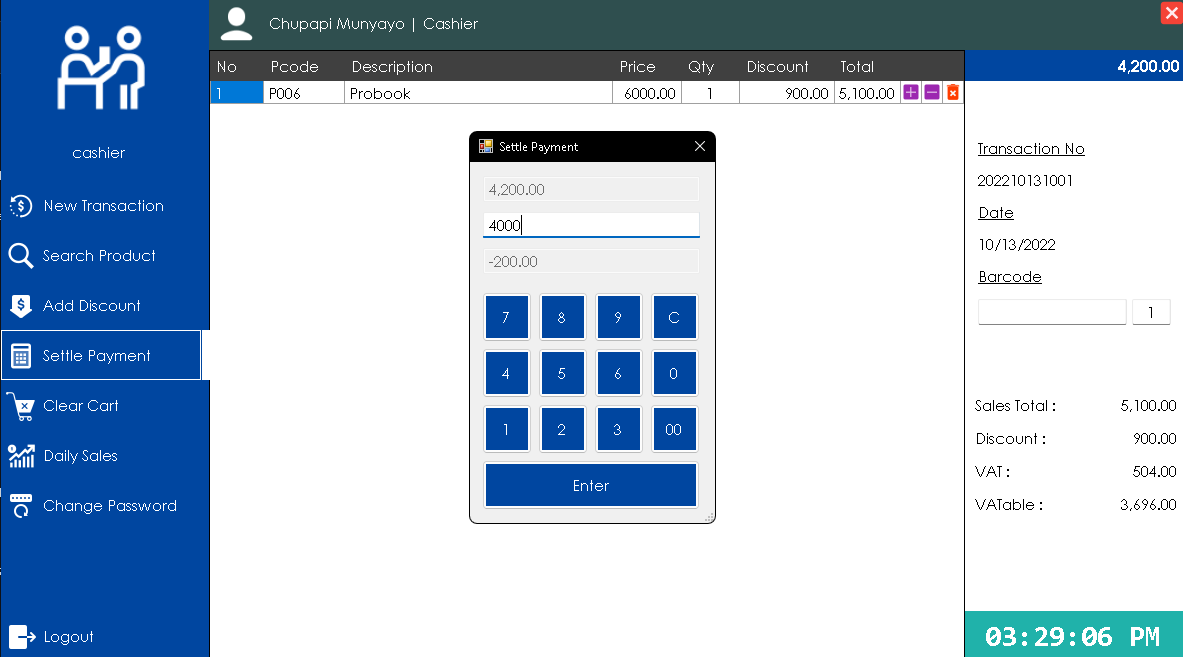Click the Description column header

(x=392, y=67)
